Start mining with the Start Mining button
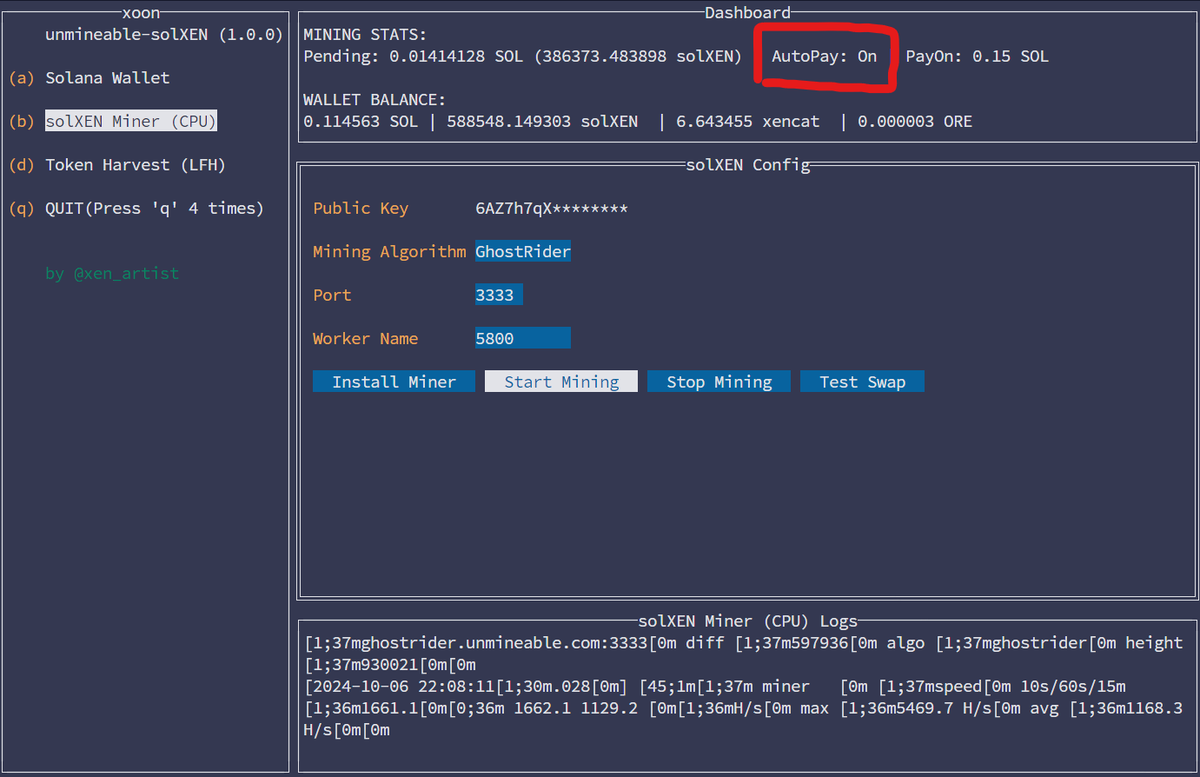1200x777 pixels. click(x=561, y=382)
